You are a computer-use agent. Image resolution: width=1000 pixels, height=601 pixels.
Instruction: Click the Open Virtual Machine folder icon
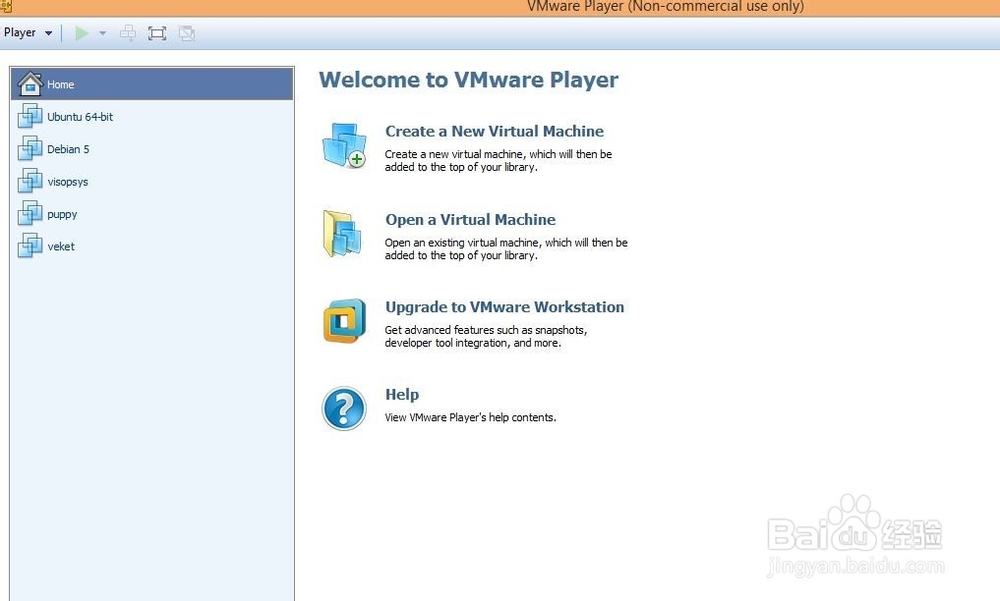point(342,234)
